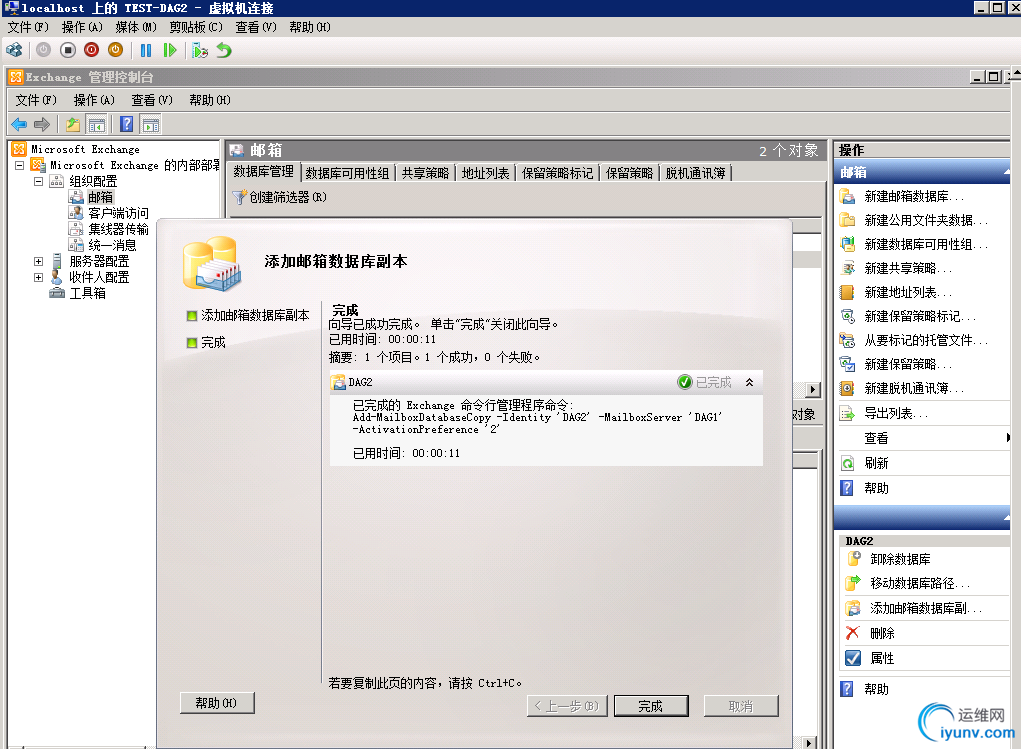1021x749 pixels.
Task: Select 集线器传输 tree item
Action: (x=118, y=229)
